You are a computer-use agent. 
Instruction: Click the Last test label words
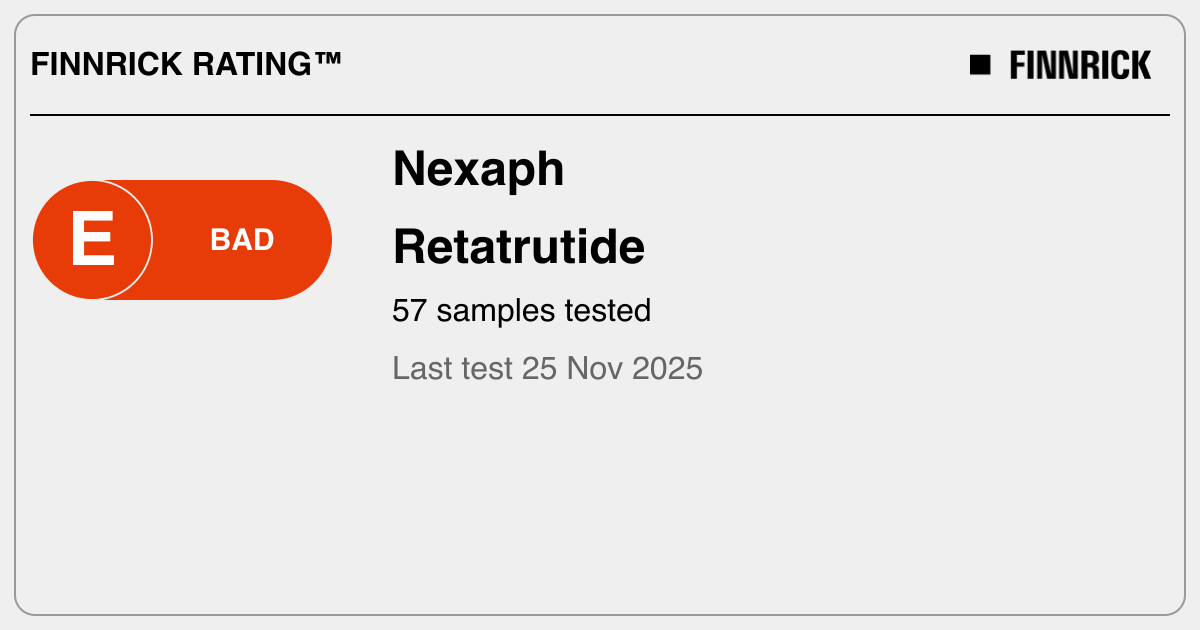pyautogui.click(x=452, y=368)
